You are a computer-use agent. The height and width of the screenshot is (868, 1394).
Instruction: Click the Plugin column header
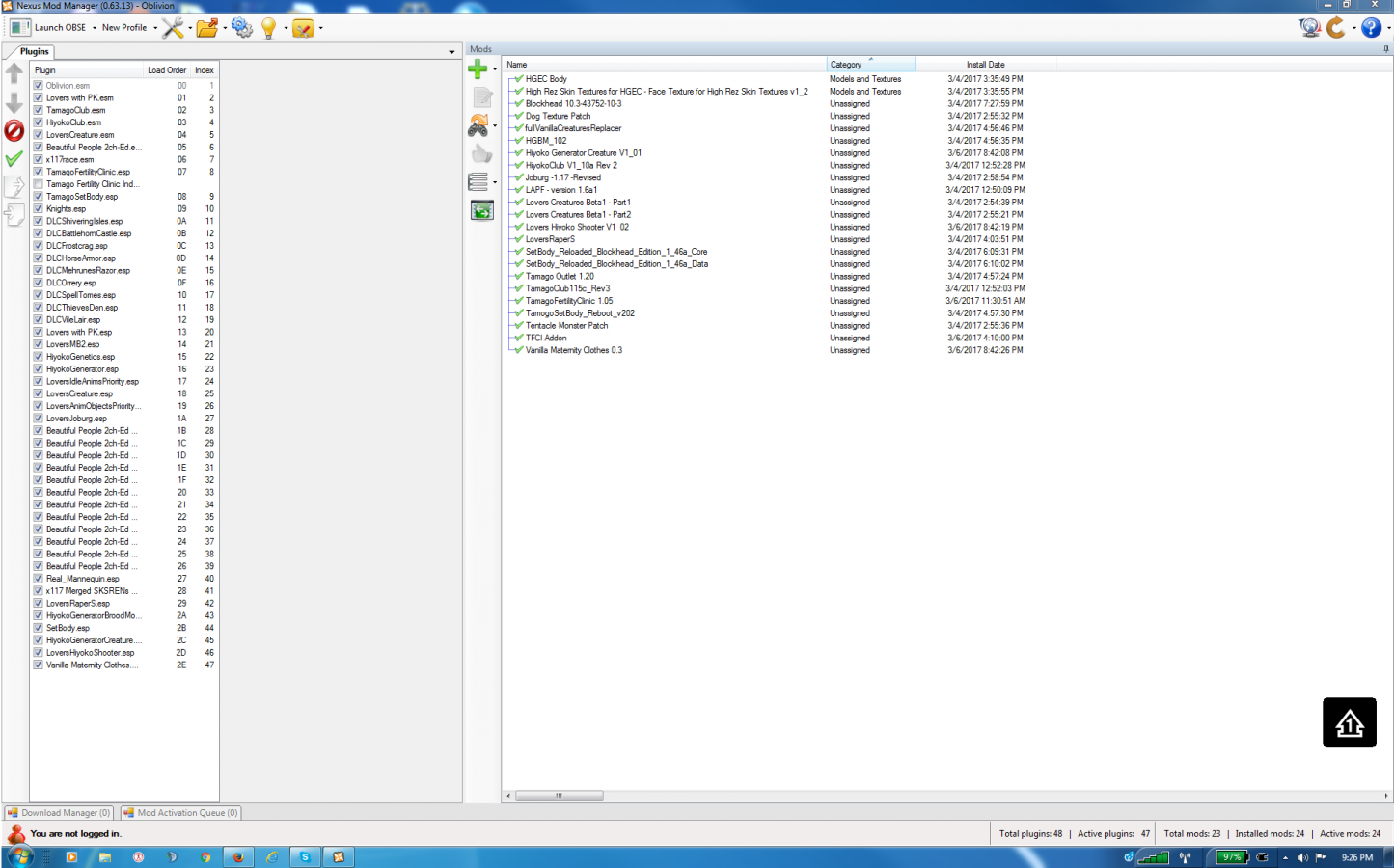click(x=87, y=70)
